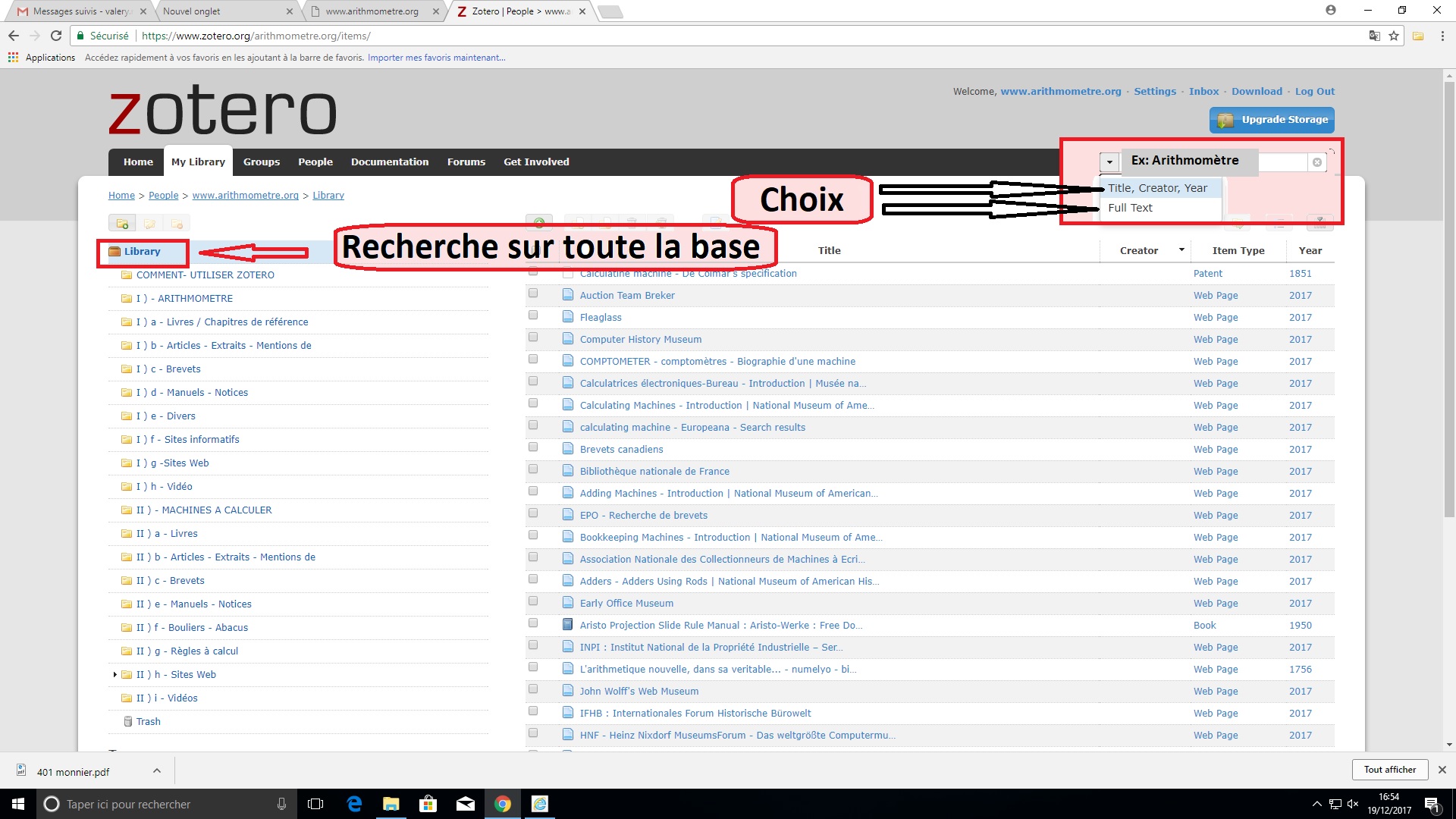Click the browser back arrow
The image size is (1456, 819).
[x=14, y=36]
